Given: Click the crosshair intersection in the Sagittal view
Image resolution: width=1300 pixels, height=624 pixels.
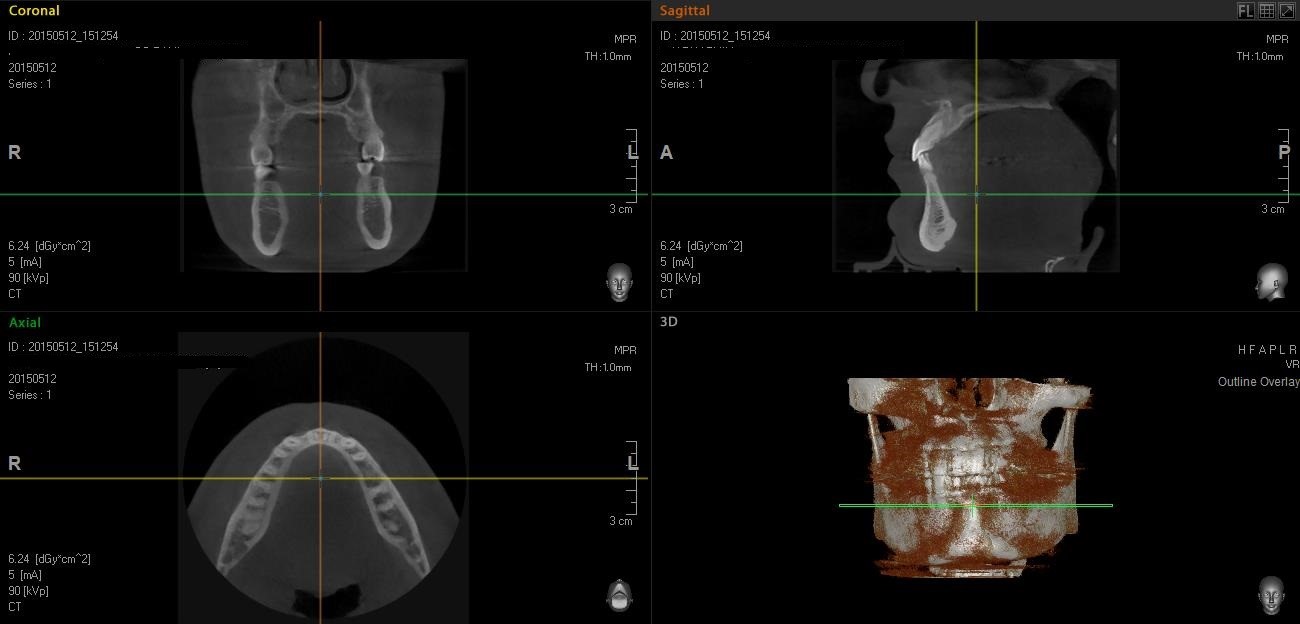Looking at the screenshot, I should (x=976, y=194).
